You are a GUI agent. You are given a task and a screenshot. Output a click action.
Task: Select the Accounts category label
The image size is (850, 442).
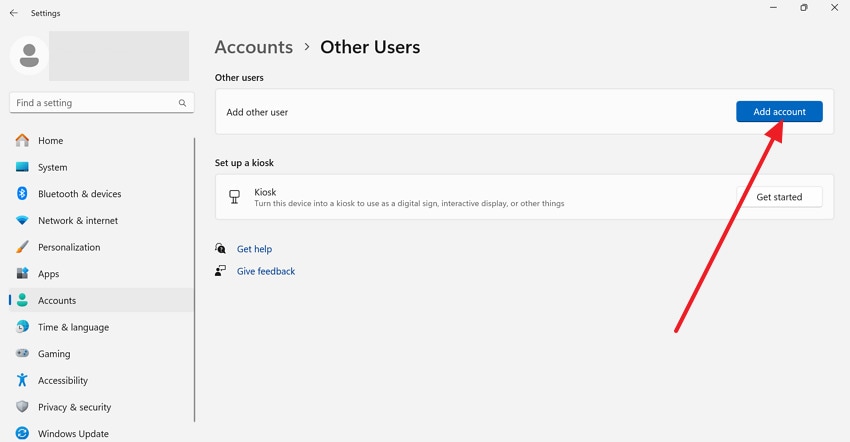(57, 300)
